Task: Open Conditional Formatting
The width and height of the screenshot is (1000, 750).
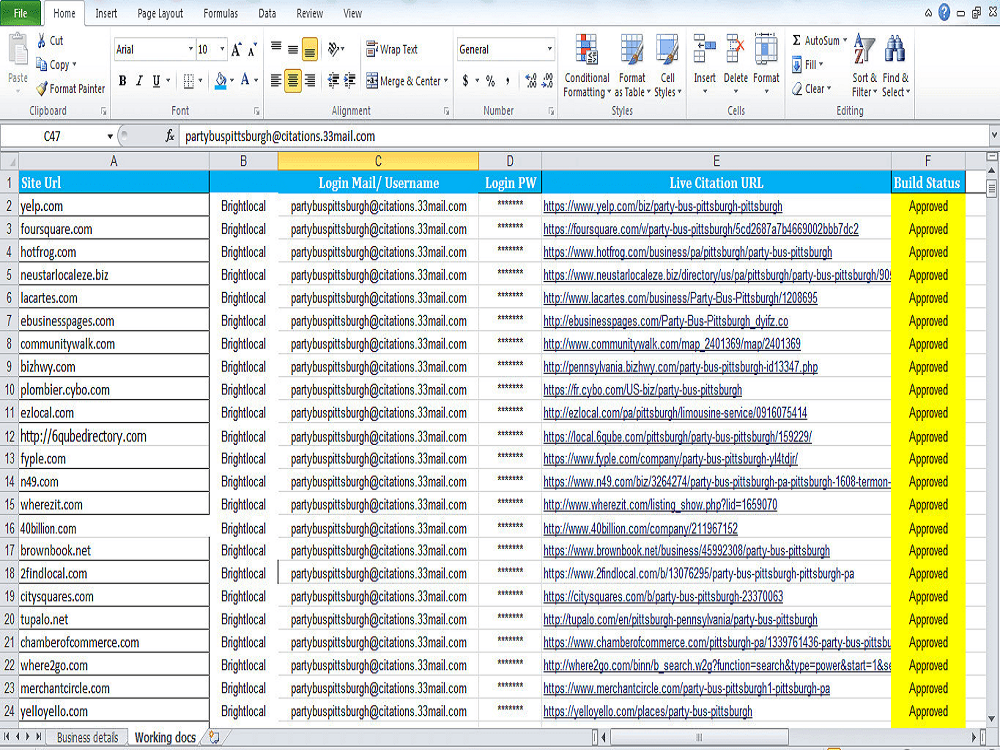Action: pyautogui.click(x=587, y=66)
